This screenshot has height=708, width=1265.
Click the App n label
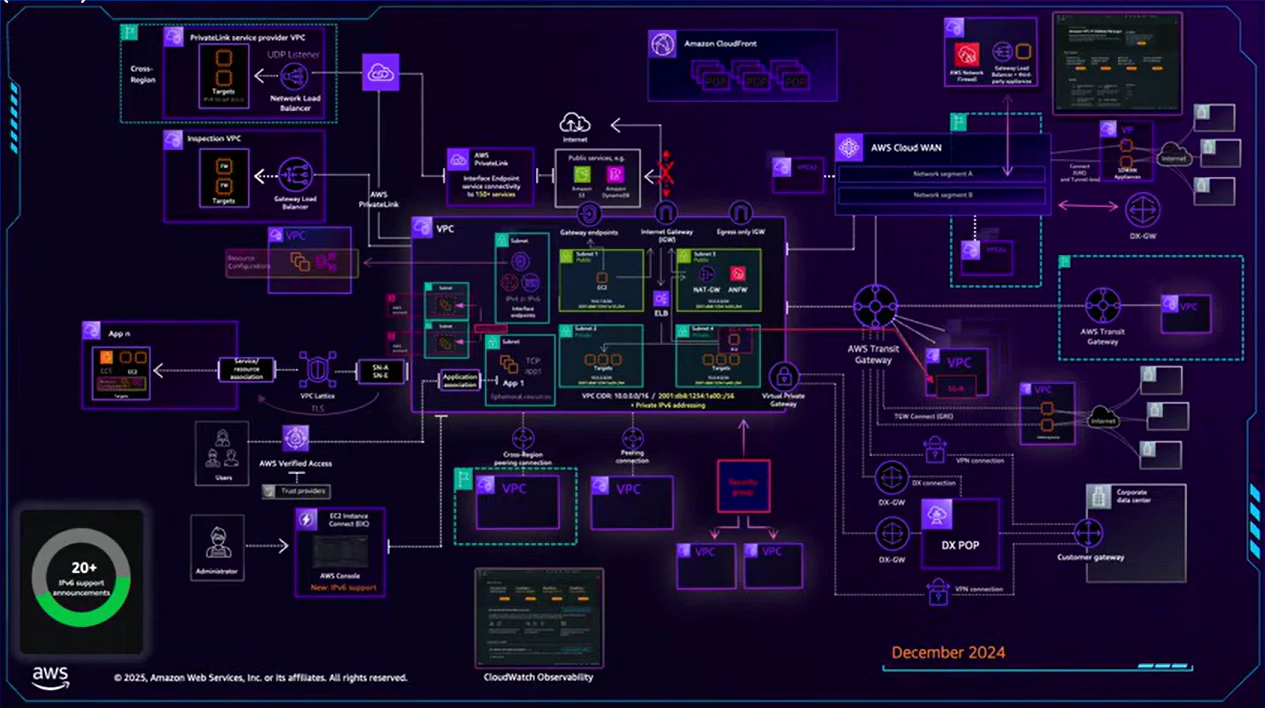[121, 335]
